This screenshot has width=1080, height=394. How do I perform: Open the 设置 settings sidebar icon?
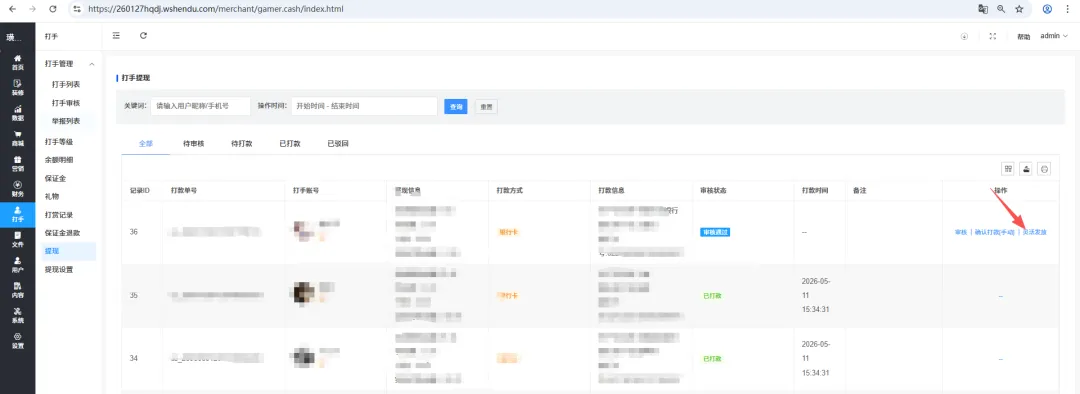tap(17, 340)
